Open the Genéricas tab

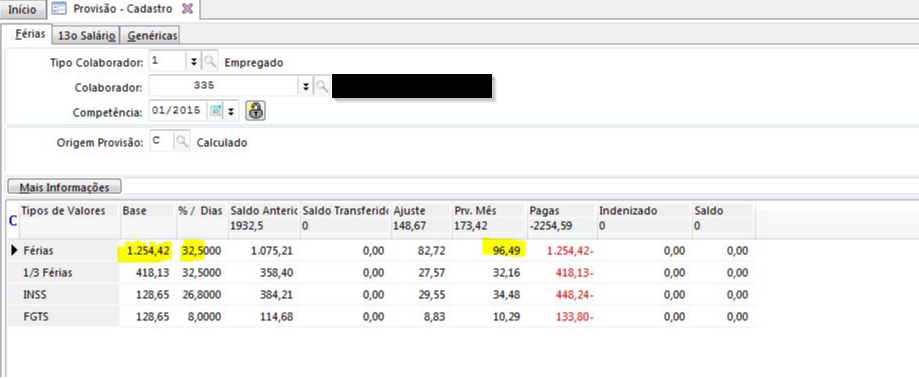click(x=152, y=36)
